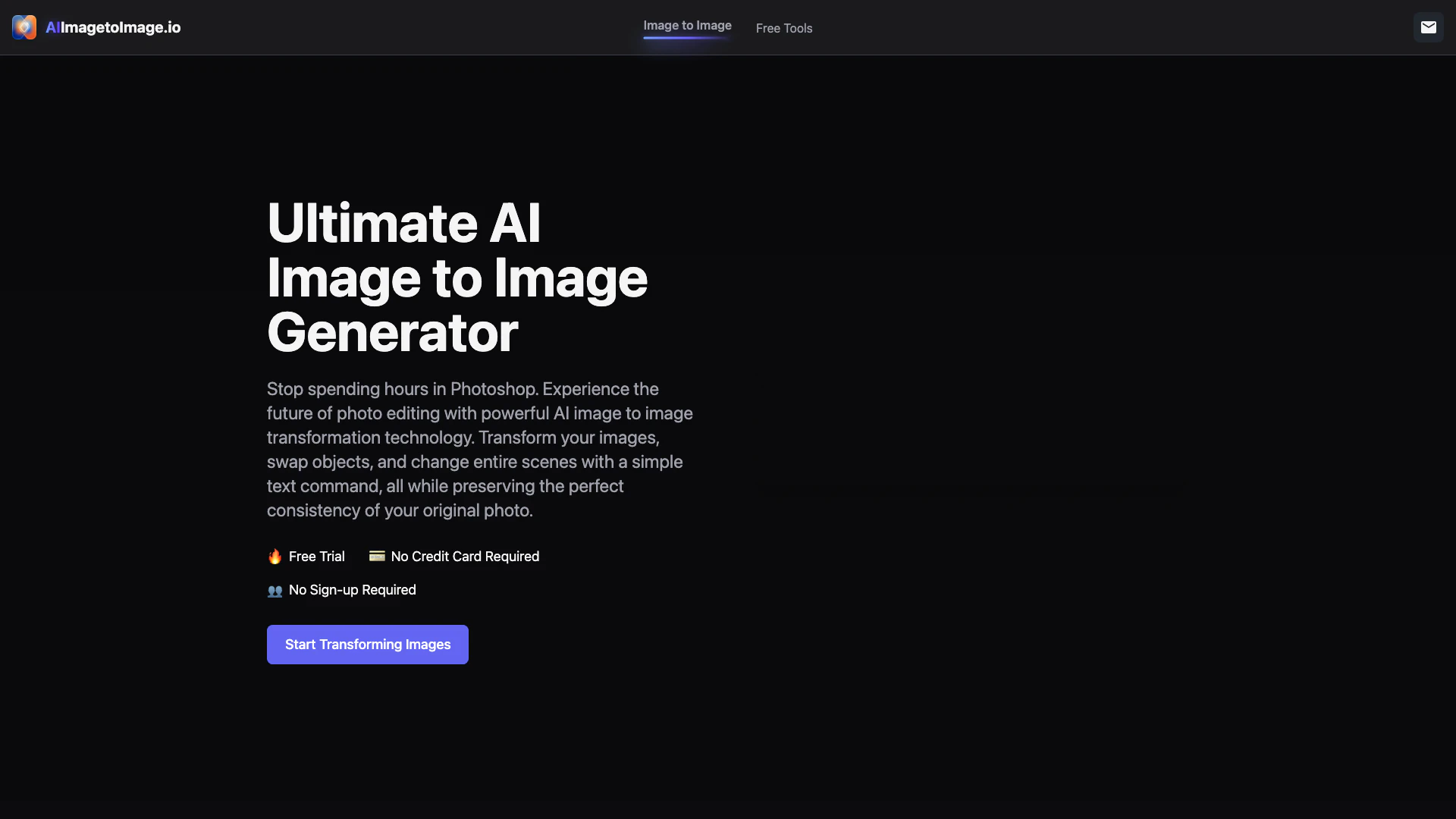Click the word 'Generator' in the heading

pos(392,333)
